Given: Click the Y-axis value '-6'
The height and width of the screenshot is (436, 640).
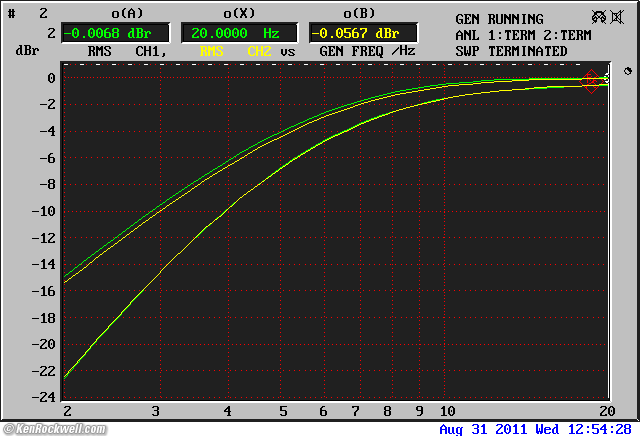Looking at the screenshot, I should coord(47,158).
